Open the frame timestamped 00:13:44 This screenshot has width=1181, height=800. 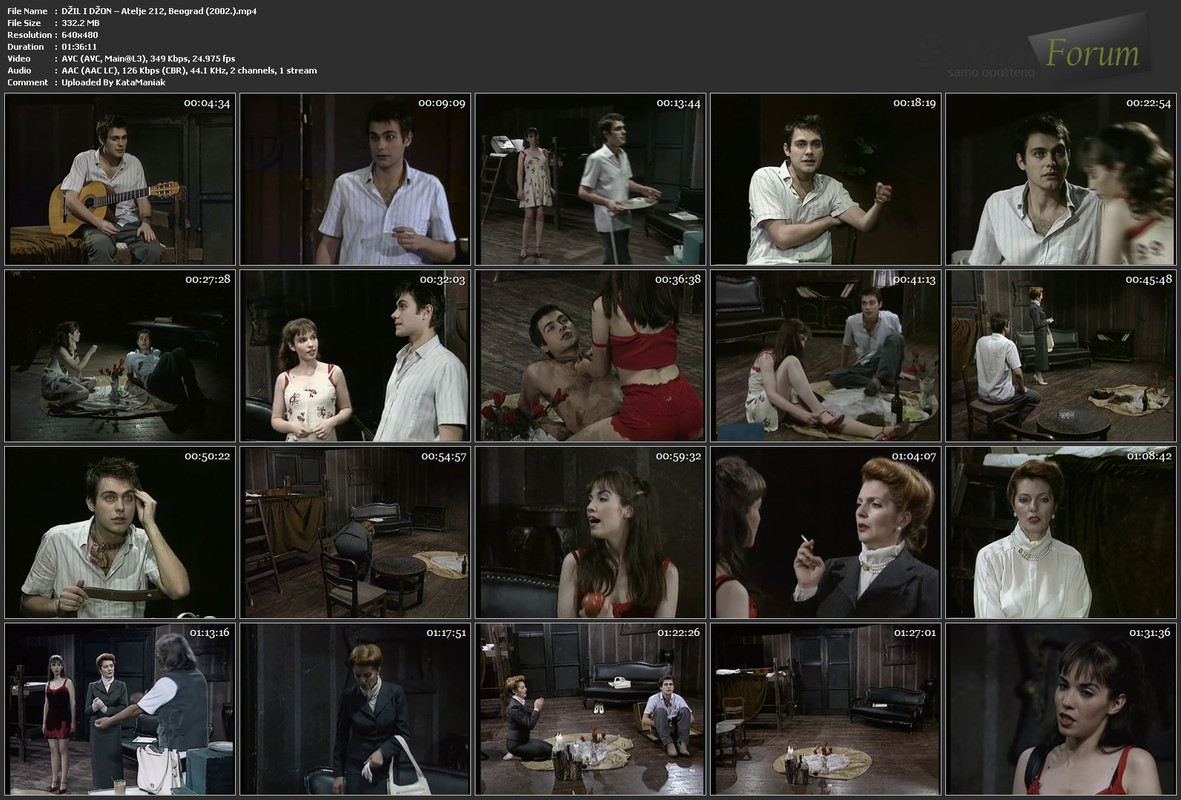[590, 179]
